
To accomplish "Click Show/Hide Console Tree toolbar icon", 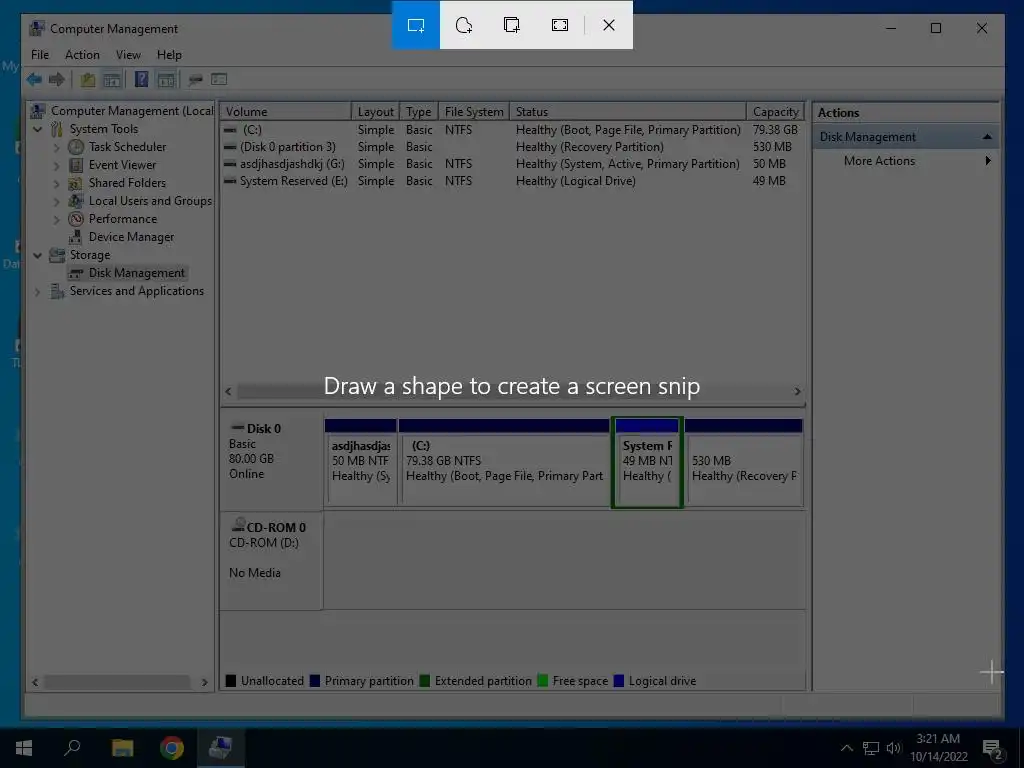I will click(112, 80).
